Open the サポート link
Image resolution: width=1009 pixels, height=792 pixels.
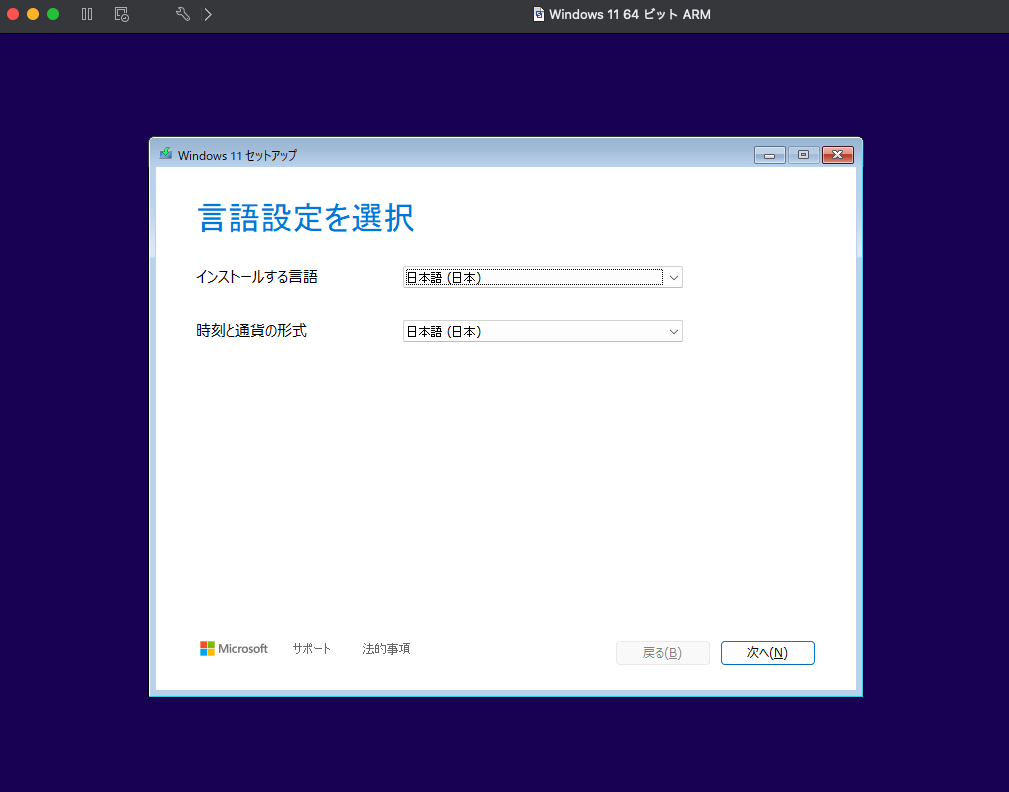(x=311, y=648)
